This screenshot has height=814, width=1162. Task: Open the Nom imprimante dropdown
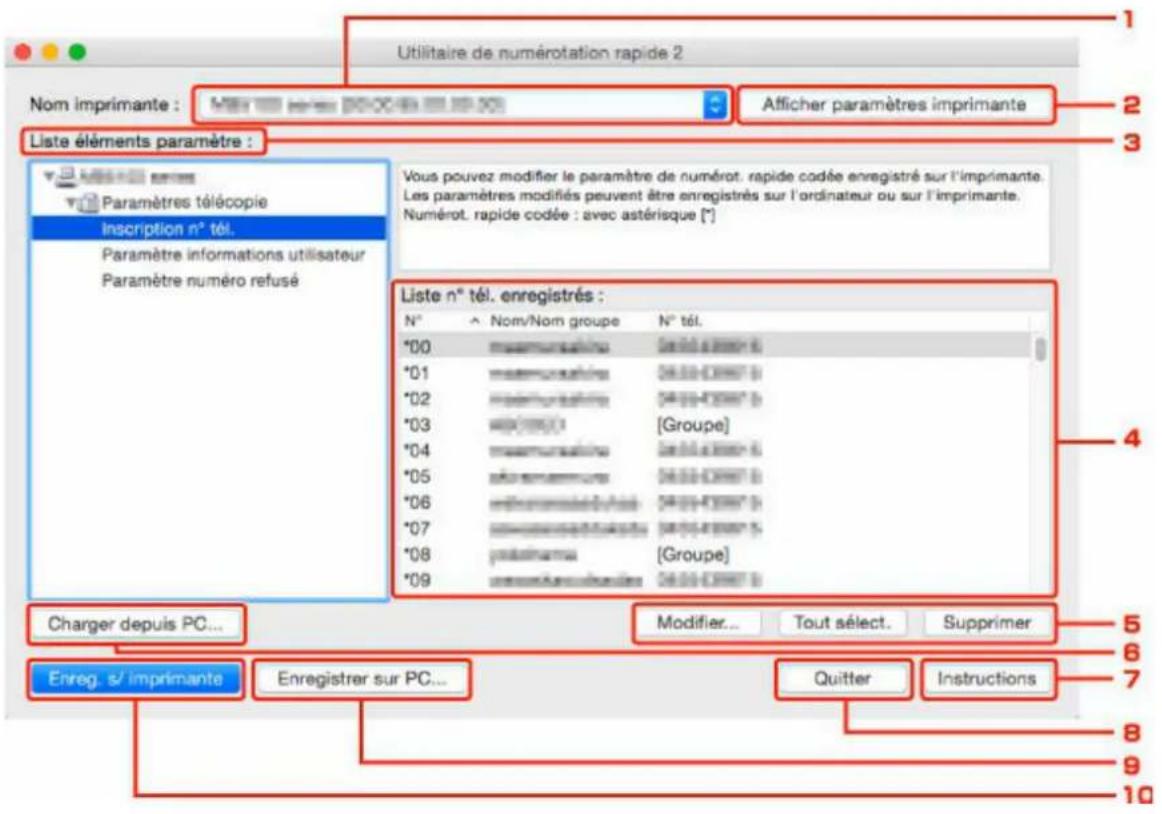(x=463, y=105)
